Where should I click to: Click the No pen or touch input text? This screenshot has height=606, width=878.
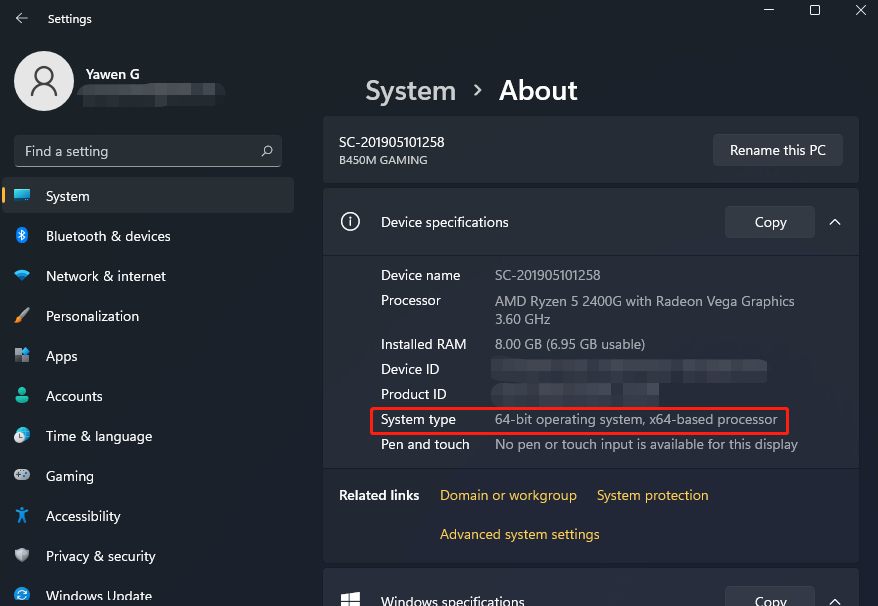[646, 445]
